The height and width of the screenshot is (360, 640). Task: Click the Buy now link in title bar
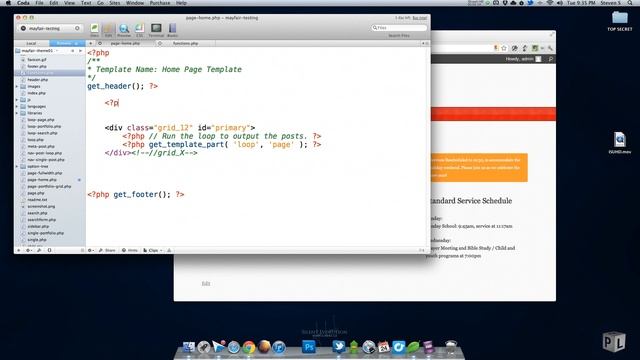pos(420,18)
